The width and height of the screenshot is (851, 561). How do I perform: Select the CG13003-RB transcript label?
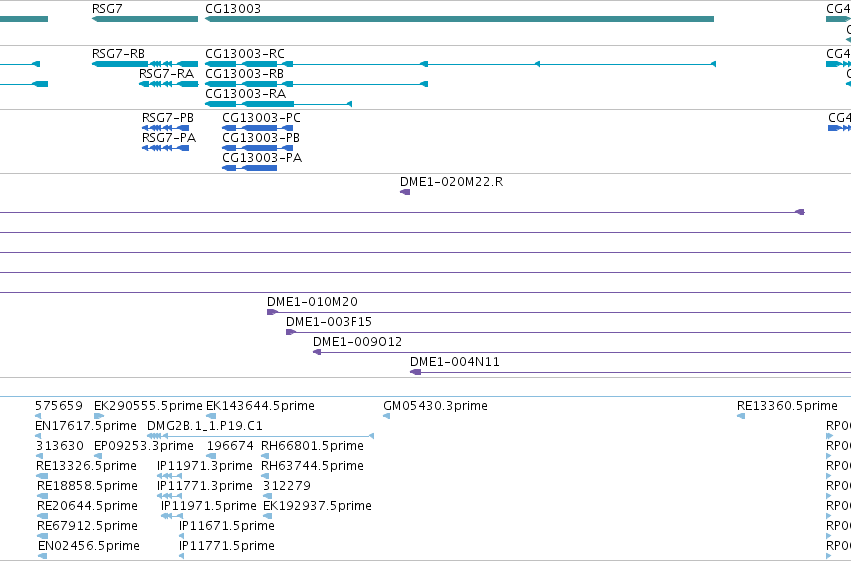point(244,74)
